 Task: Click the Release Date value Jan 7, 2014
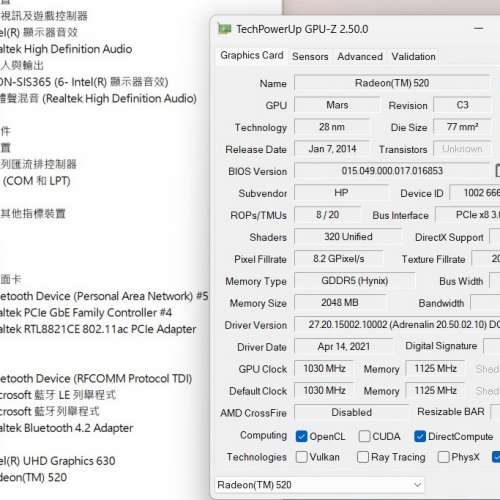coord(332,149)
